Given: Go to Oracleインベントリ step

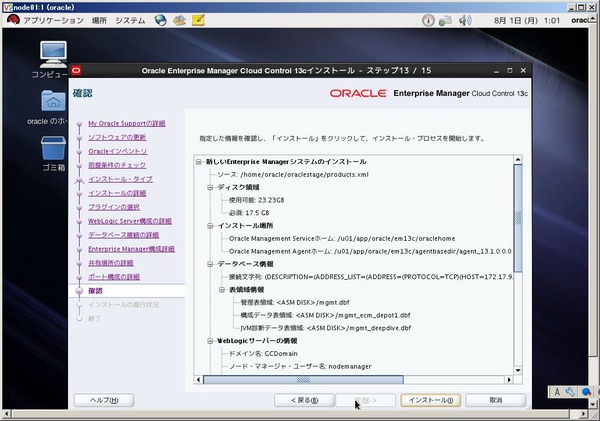Looking at the screenshot, I should tap(118, 151).
